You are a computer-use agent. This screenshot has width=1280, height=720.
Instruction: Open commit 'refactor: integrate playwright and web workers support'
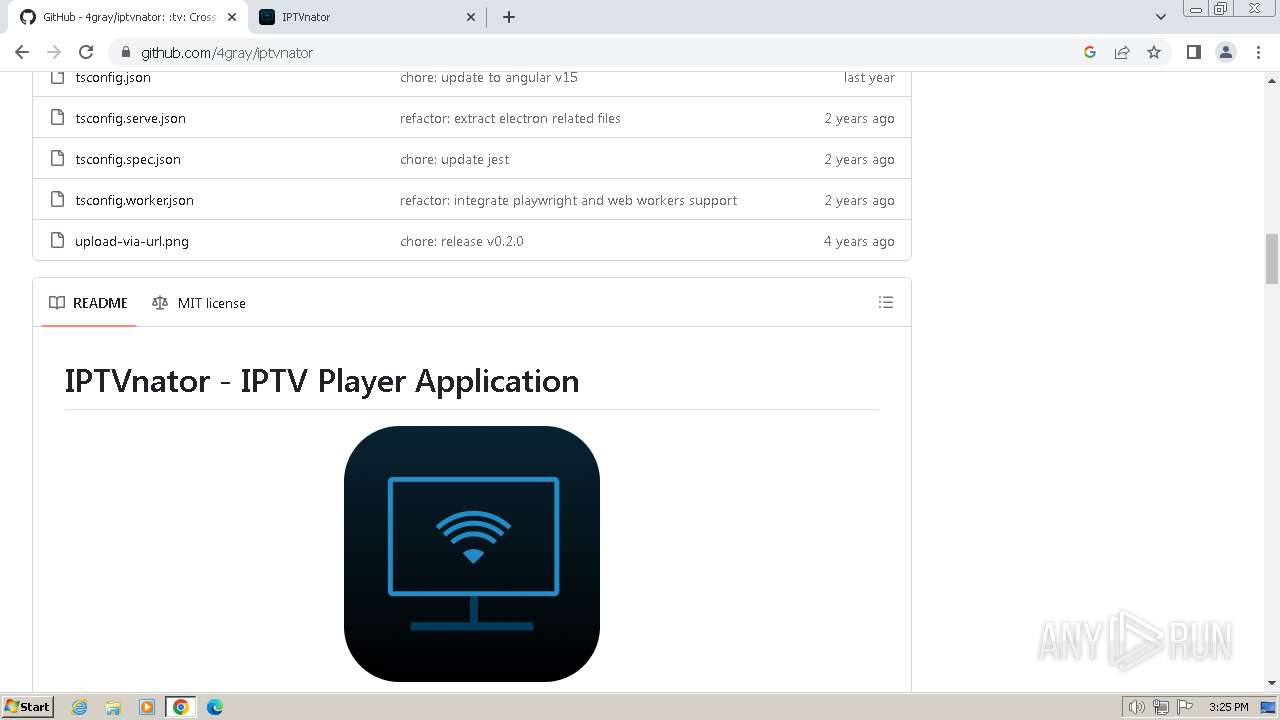click(x=568, y=200)
